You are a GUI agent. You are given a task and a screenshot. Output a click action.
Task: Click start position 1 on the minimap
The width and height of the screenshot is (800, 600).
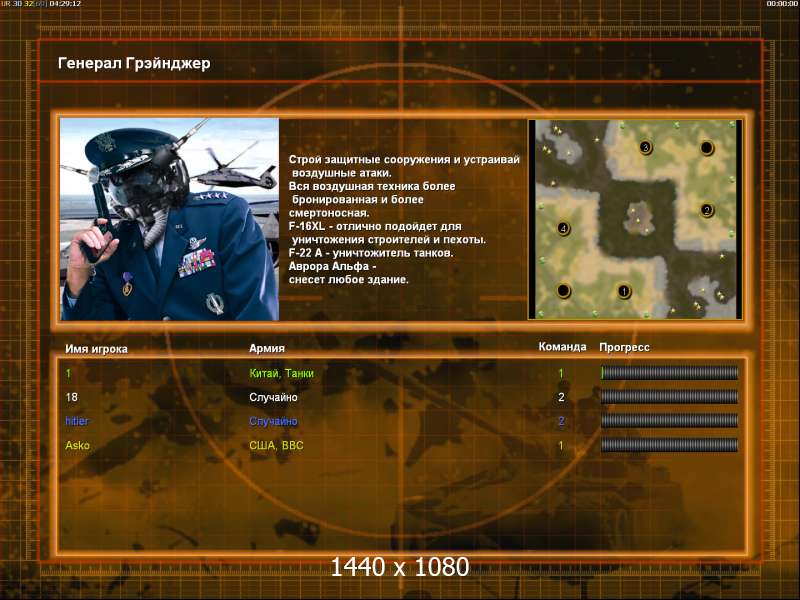click(x=624, y=291)
